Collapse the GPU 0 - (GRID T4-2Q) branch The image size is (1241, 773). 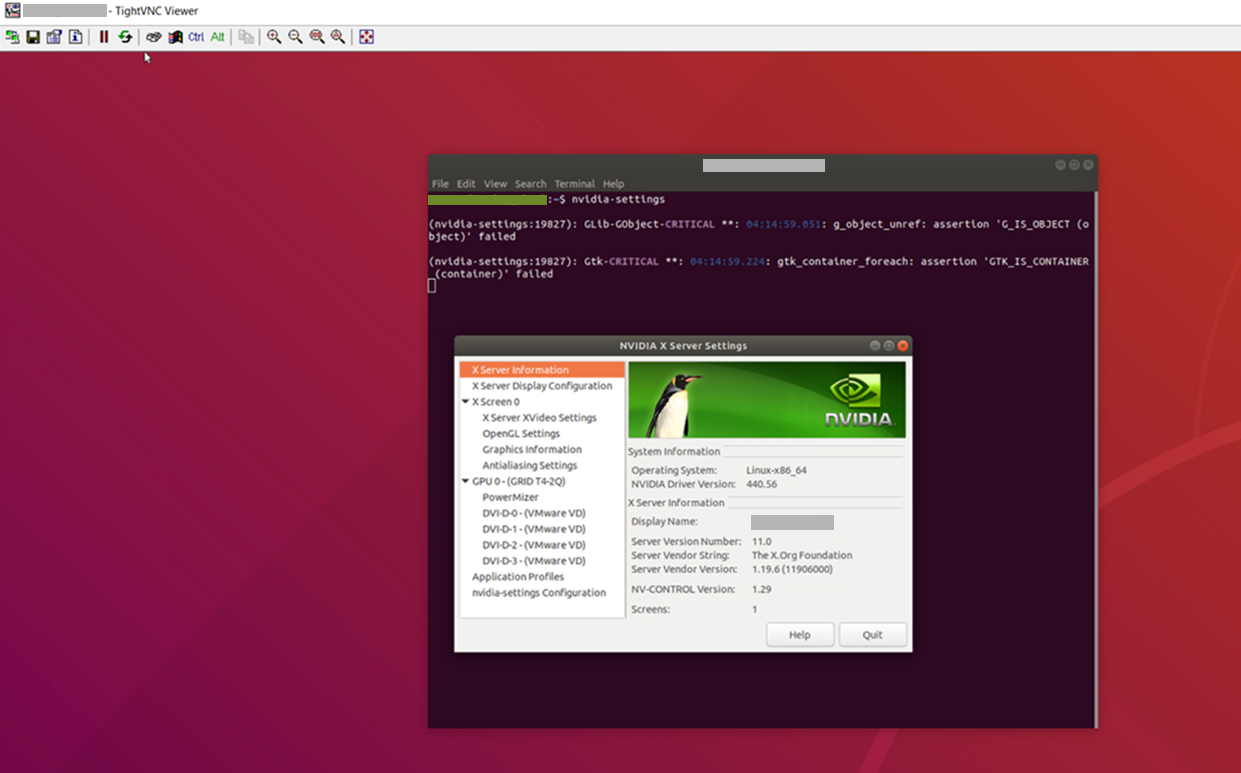pyautogui.click(x=464, y=481)
